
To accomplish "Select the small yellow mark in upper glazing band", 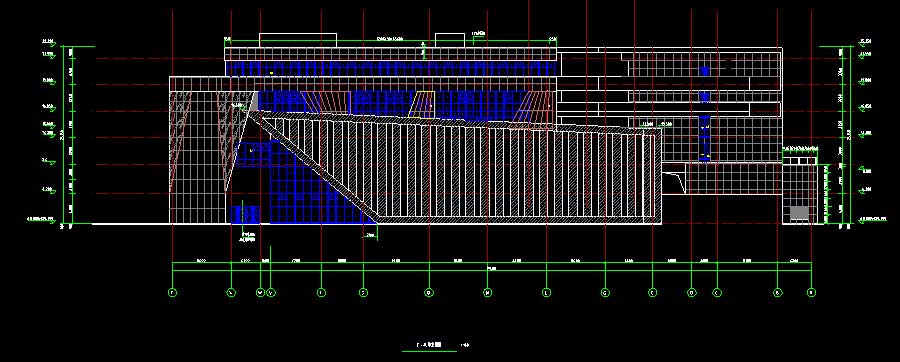I will pyautogui.click(x=271, y=73).
